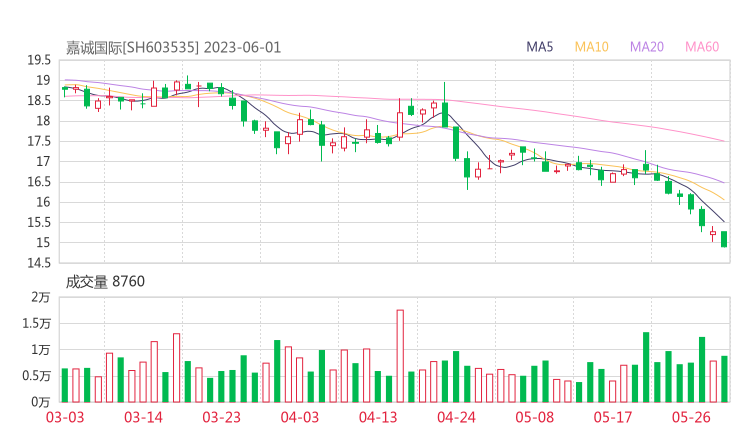Screen dimensions: 740x440
Task: Click the MA5 legend label
Action: click(x=539, y=47)
